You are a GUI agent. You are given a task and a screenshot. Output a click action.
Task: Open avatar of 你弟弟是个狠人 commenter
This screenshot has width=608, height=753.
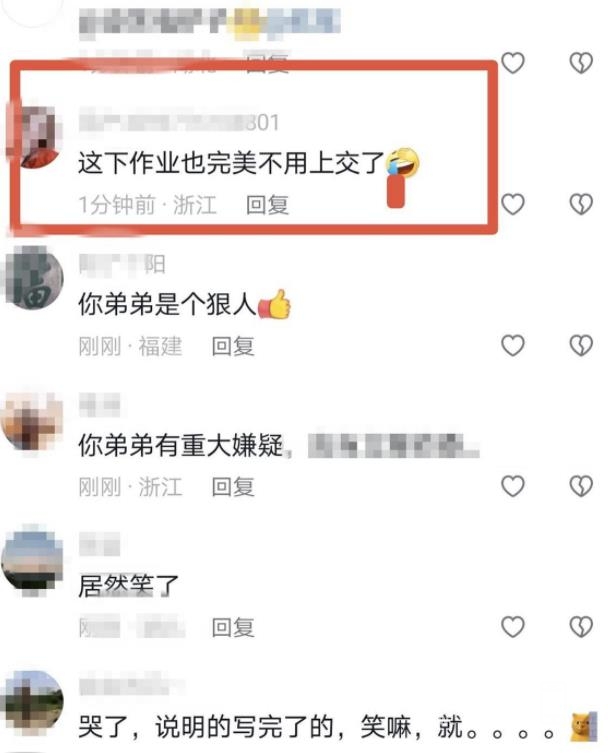click(34, 278)
